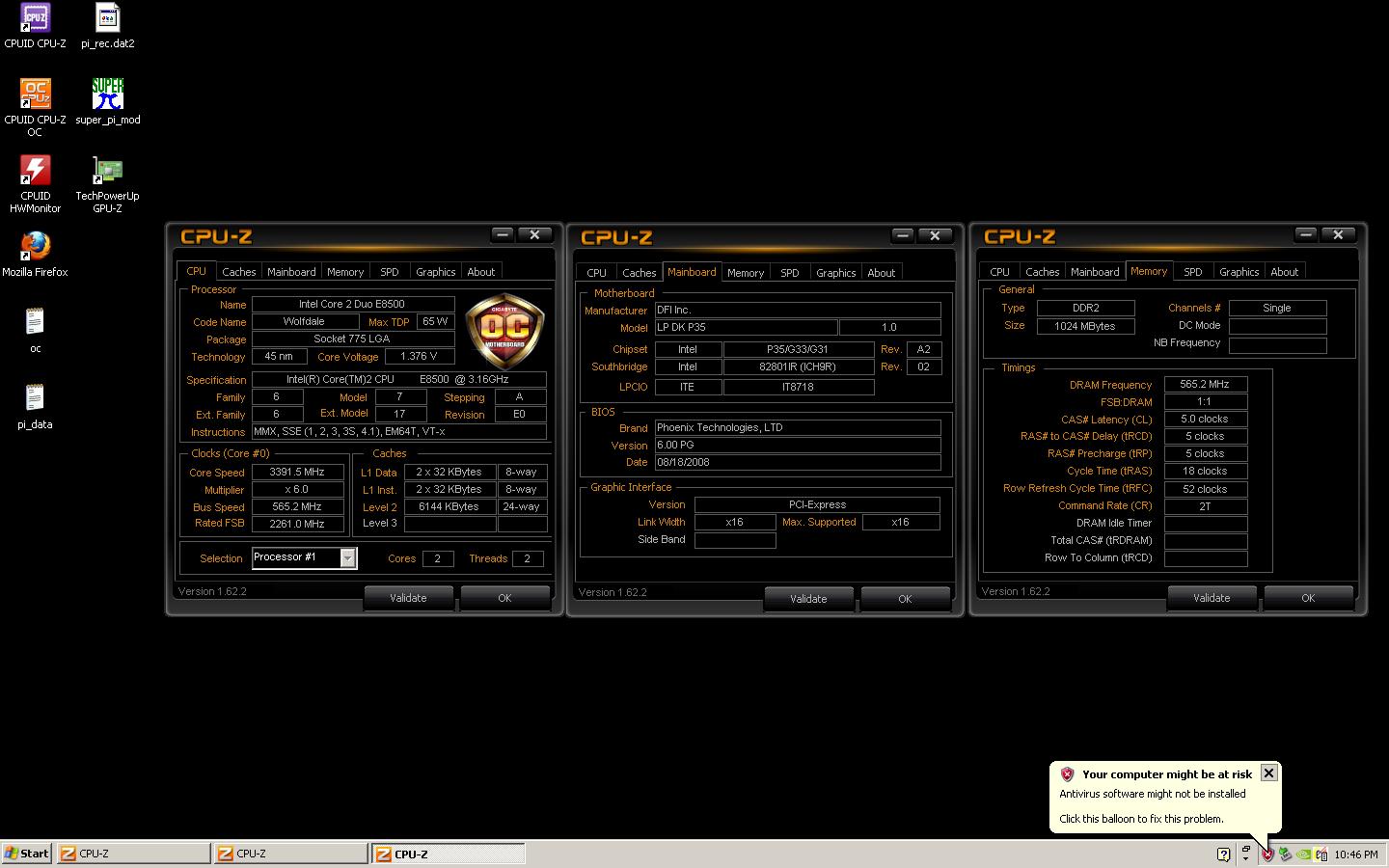Open Caches tab in middle CPU-Z window

(639, 273)
